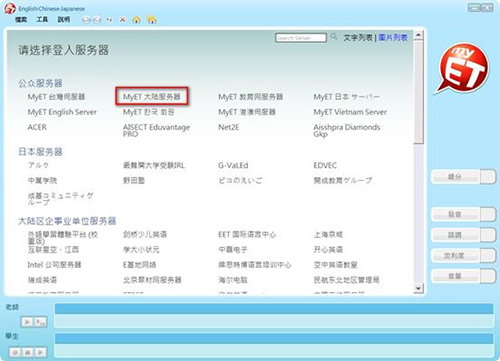The height and width of the screenshot is (361, 500).
Task: Select the G-ValEd server
Action: [233, 165]
